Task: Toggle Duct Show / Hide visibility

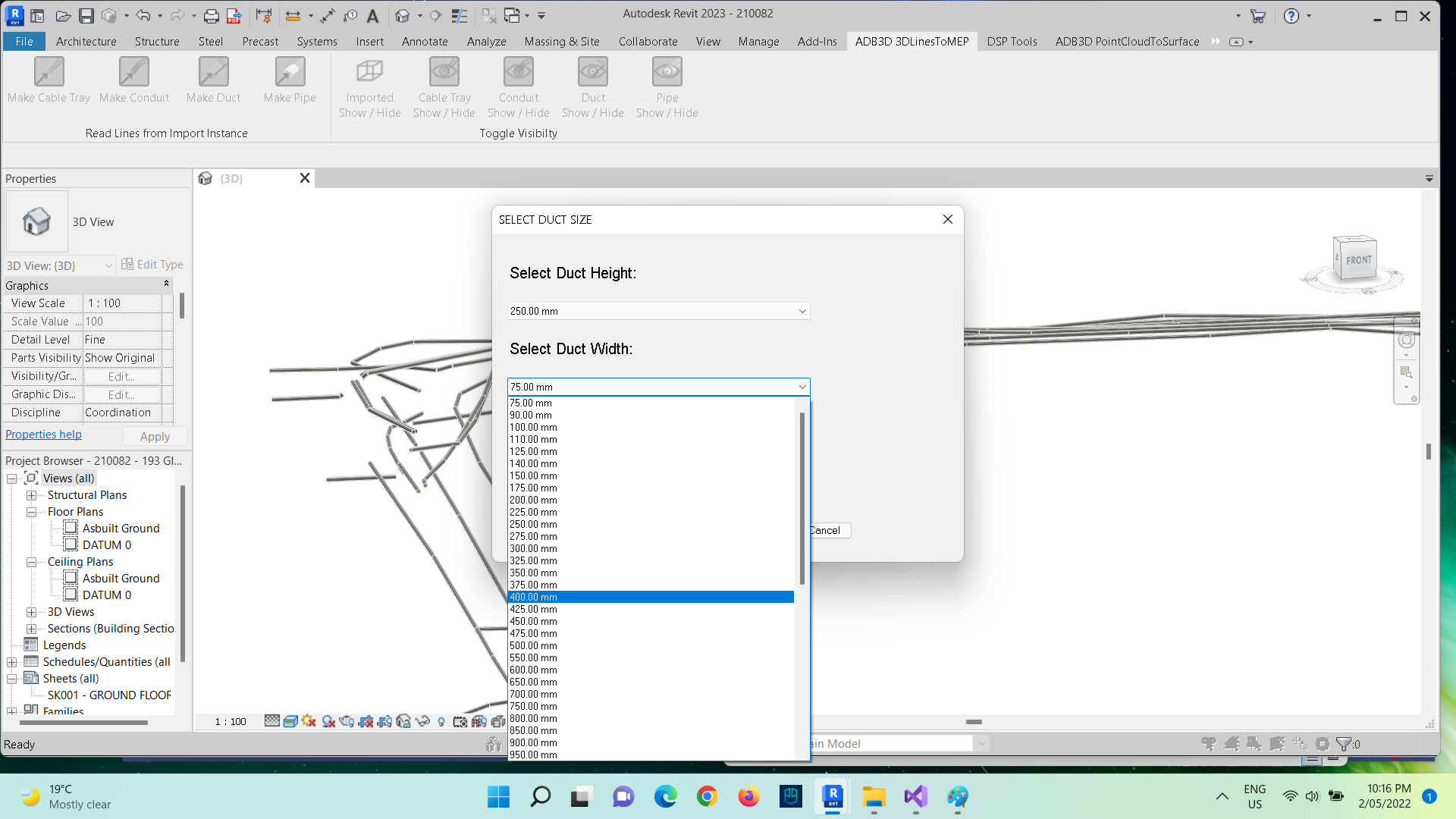Action: (593, 73)
